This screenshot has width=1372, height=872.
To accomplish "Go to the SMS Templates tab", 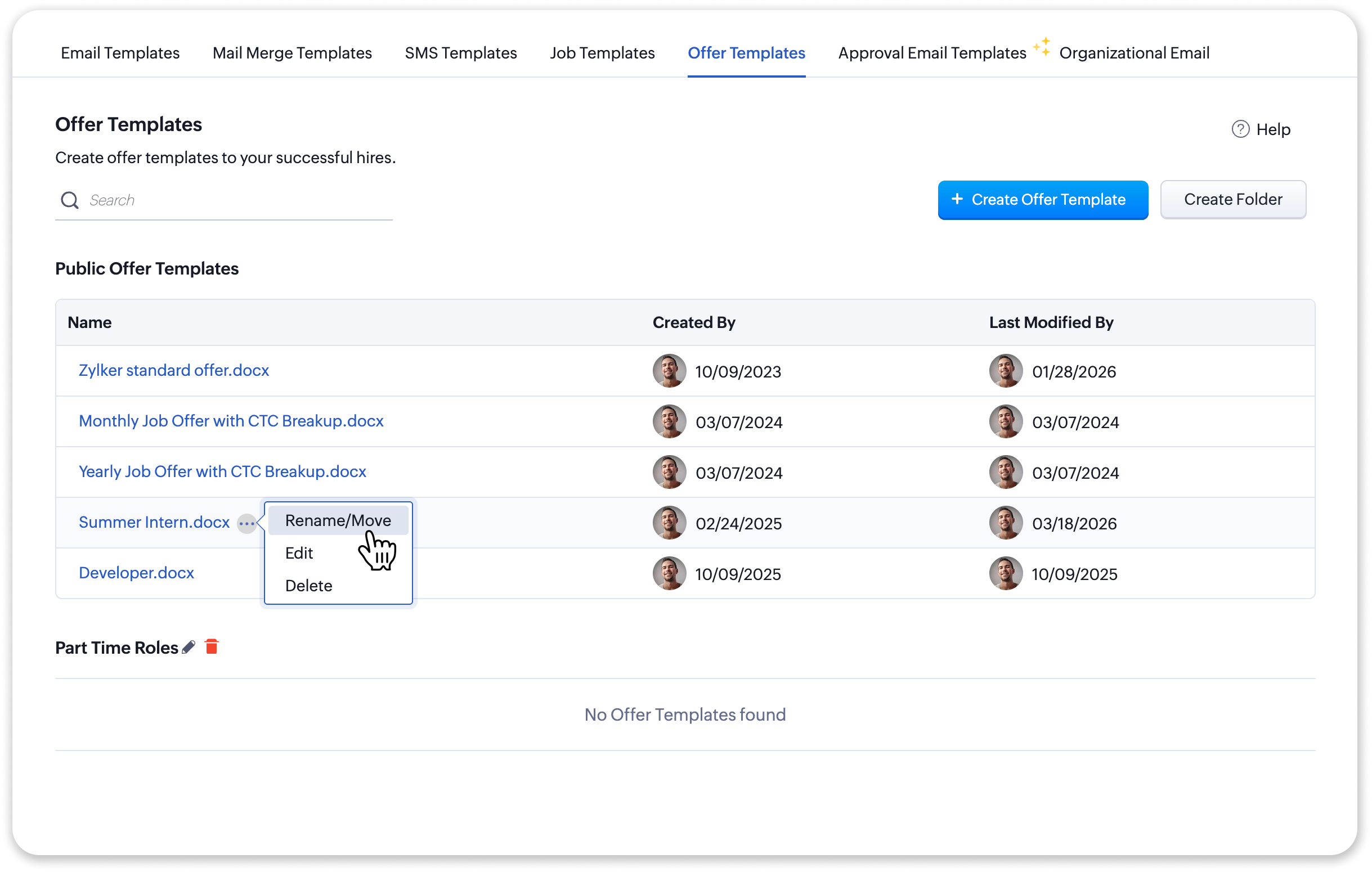I will tap(460, 53).
